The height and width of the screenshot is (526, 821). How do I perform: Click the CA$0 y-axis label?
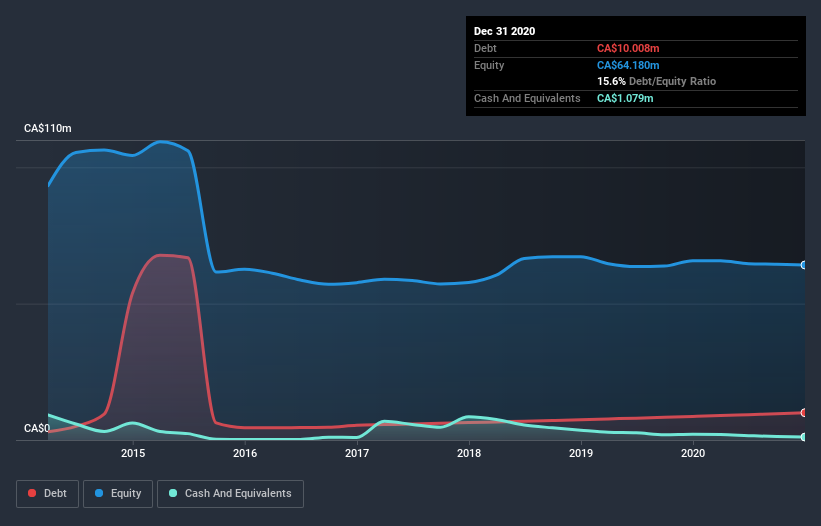37,428
